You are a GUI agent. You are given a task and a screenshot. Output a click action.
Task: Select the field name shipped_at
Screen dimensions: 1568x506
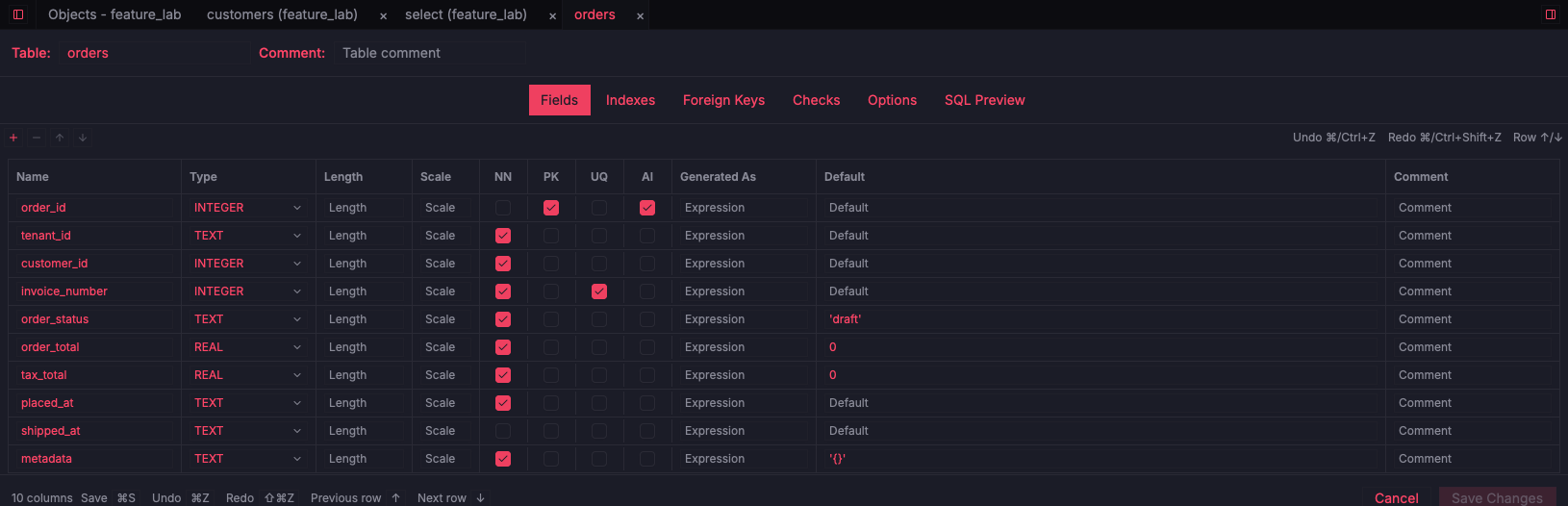click(x=94, y=431)
